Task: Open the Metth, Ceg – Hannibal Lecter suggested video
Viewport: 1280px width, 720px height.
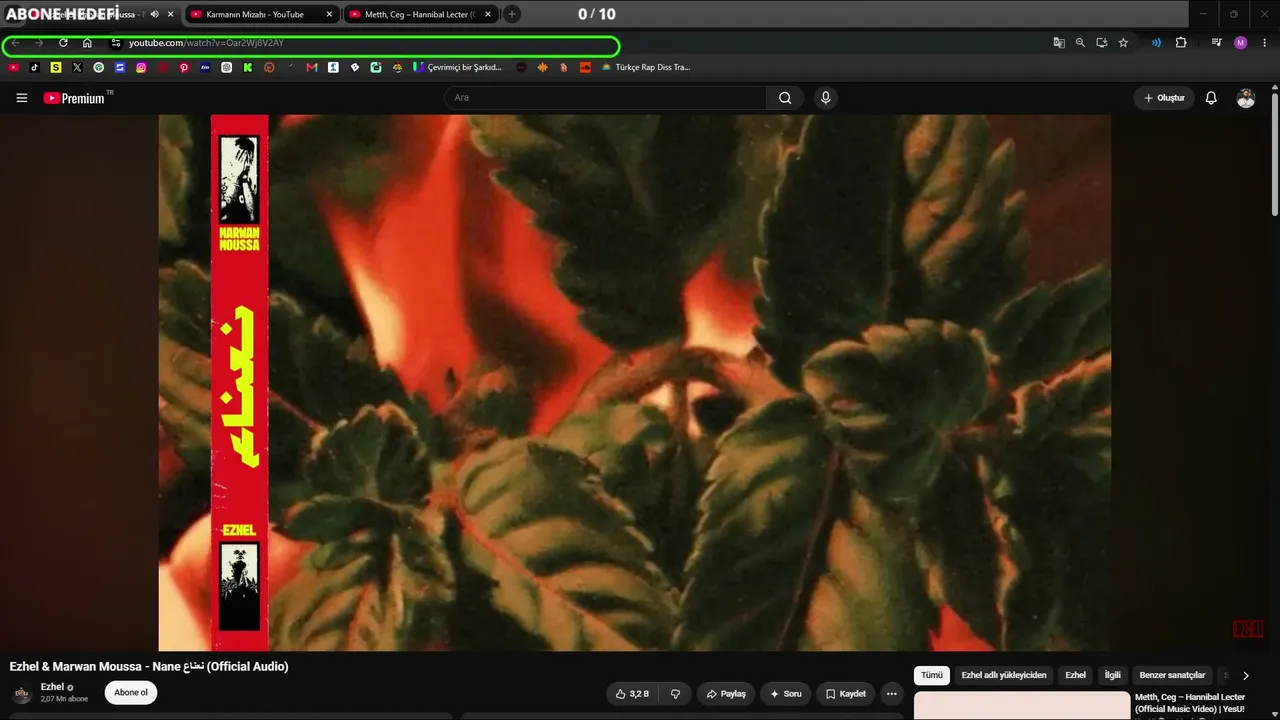Action: (1190, 703)
